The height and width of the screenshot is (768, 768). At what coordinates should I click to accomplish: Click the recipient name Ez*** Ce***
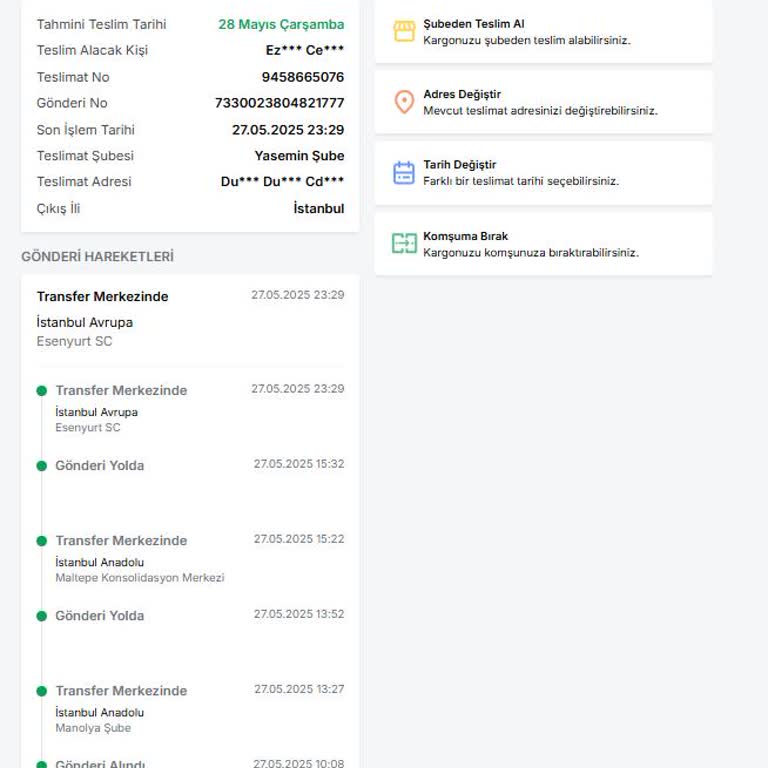(x=305, y=50)
